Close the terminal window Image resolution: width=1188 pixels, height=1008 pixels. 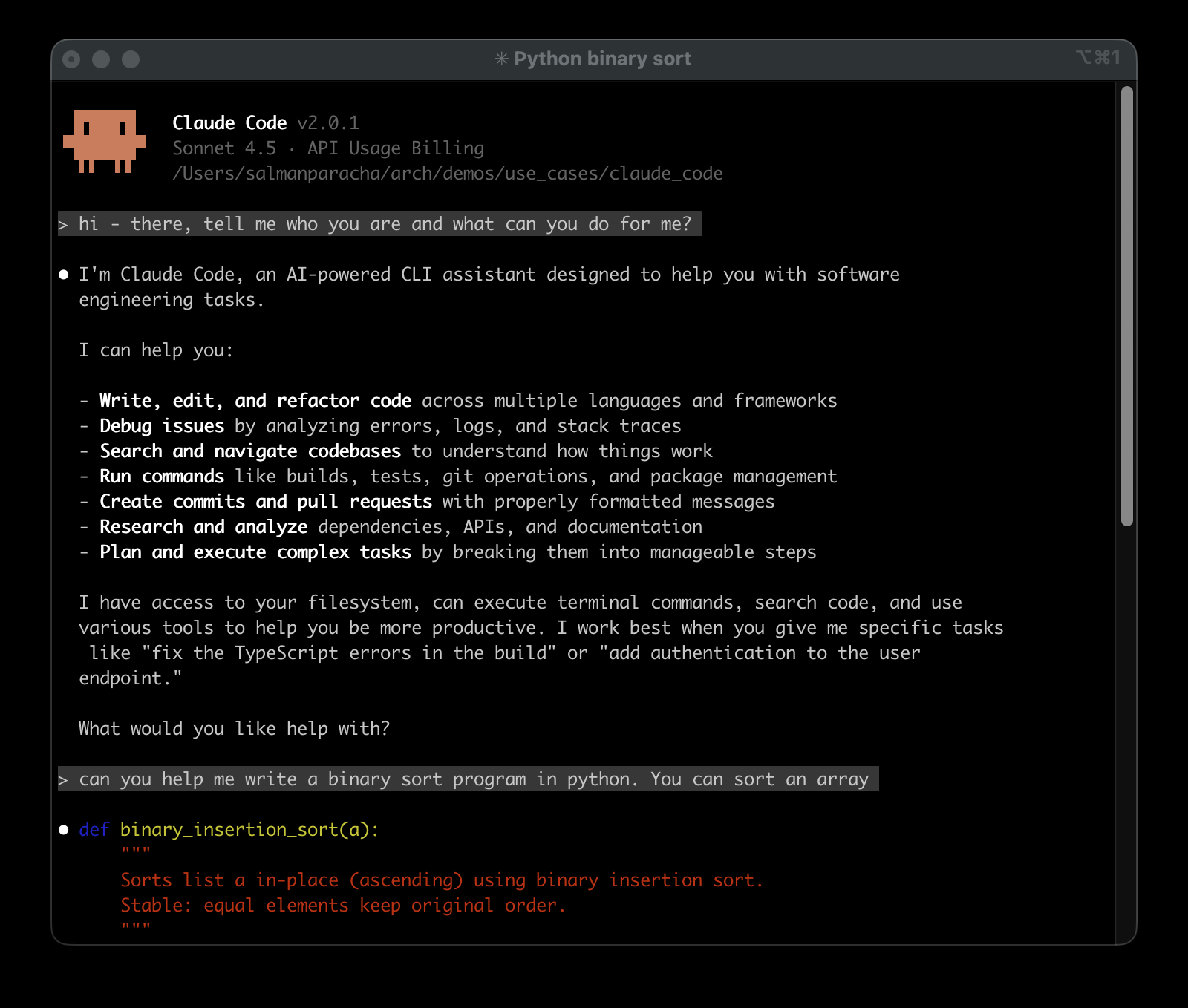pos(71,59)
